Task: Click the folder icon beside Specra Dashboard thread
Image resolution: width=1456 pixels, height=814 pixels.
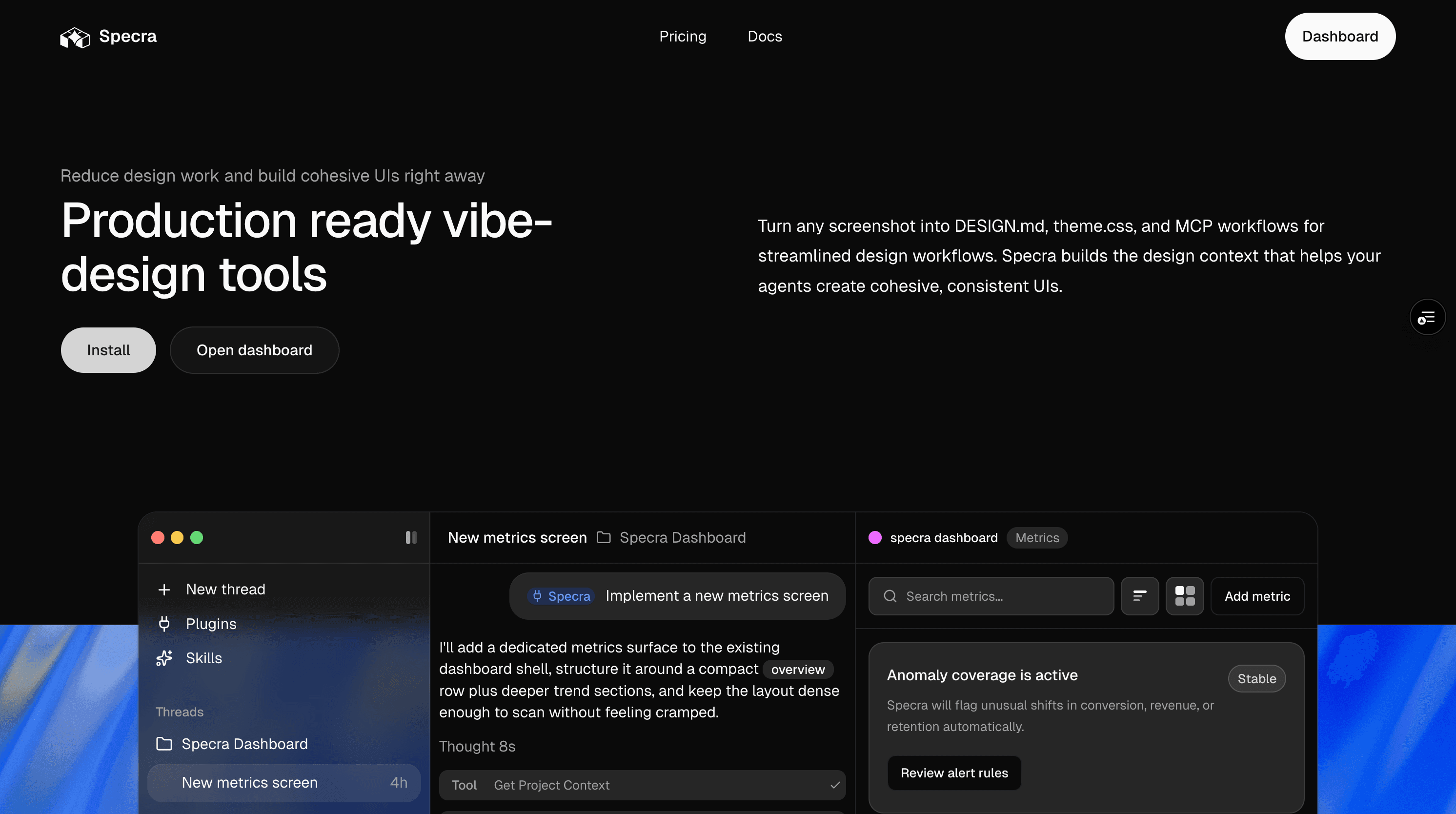Action: coord(164,744)
